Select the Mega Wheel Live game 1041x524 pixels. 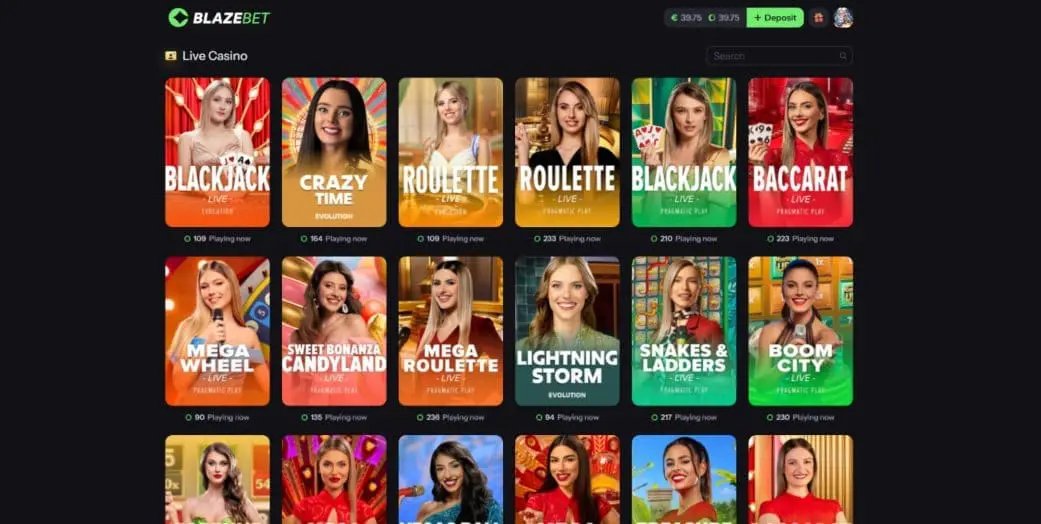pos(217,331)
